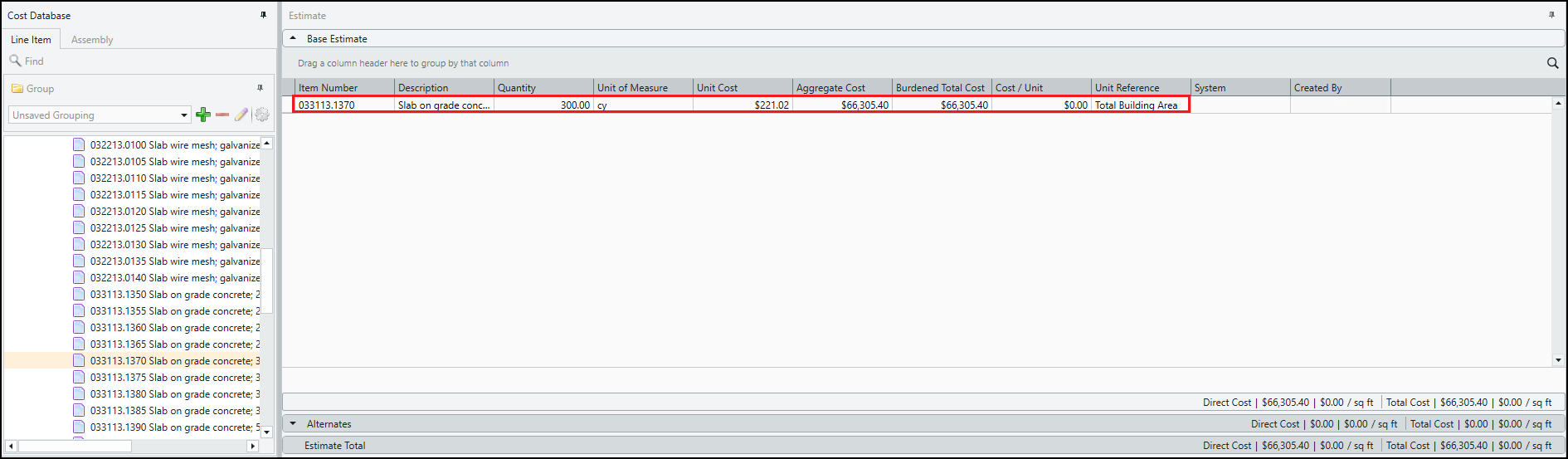Select estimate row cell 033113.1370

tap(344, 105)
